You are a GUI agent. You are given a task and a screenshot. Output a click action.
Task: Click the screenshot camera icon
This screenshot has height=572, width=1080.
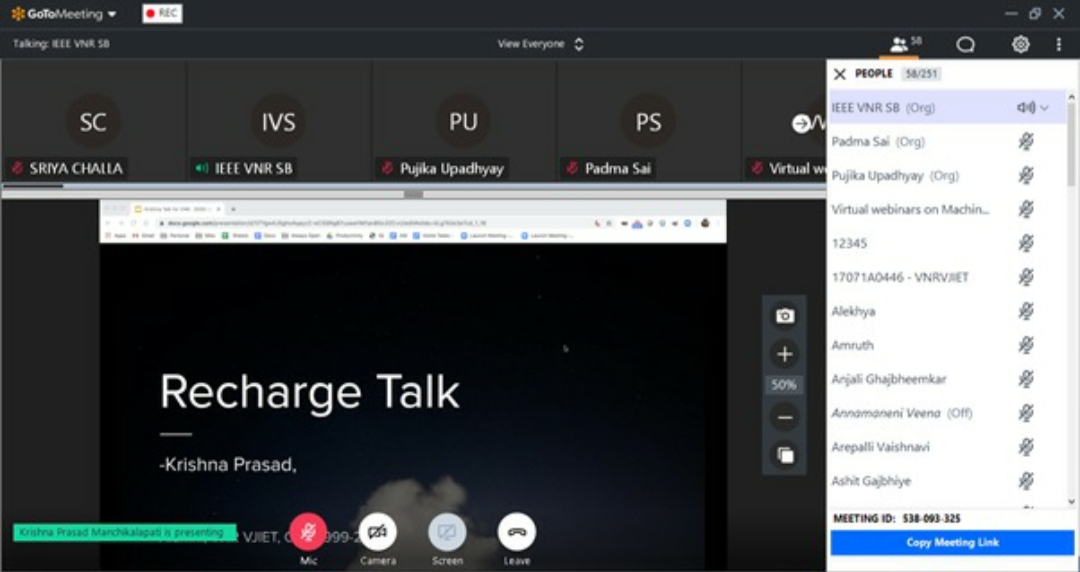point(785,316)
